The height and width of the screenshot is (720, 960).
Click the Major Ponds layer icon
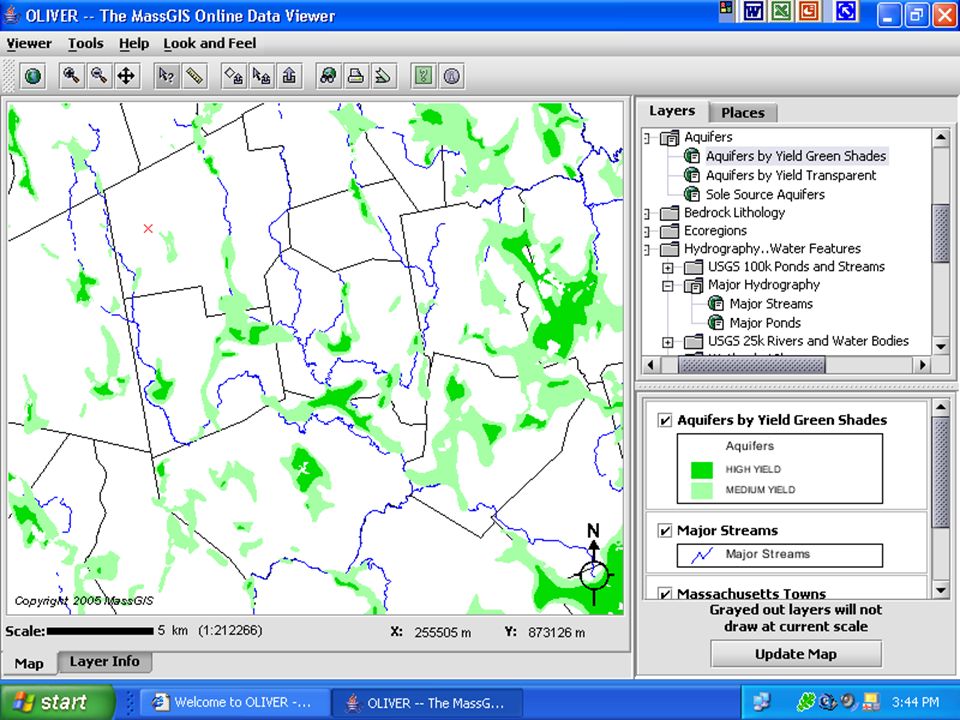point(716,323)
